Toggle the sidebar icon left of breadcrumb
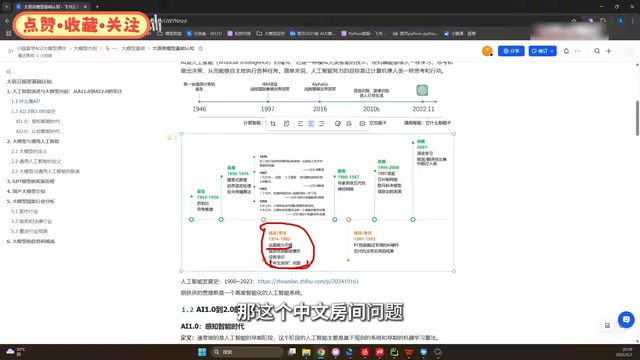Viewport: 640px width, 360px height. click(x=11, y=51)
